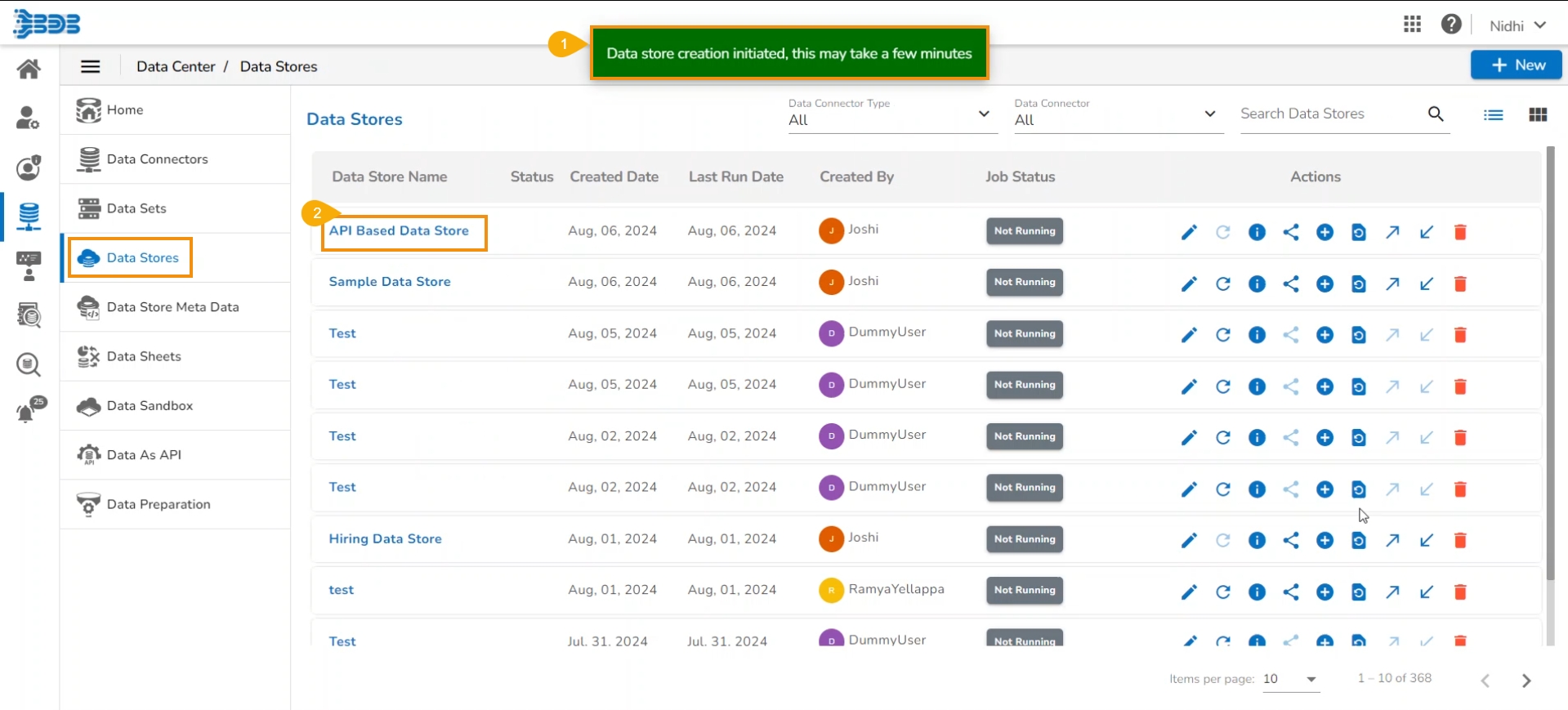The width and height of the screenshot is (1568, 710).
Task: Open the apps grid menu icon
Action: tap(1412, 25)
